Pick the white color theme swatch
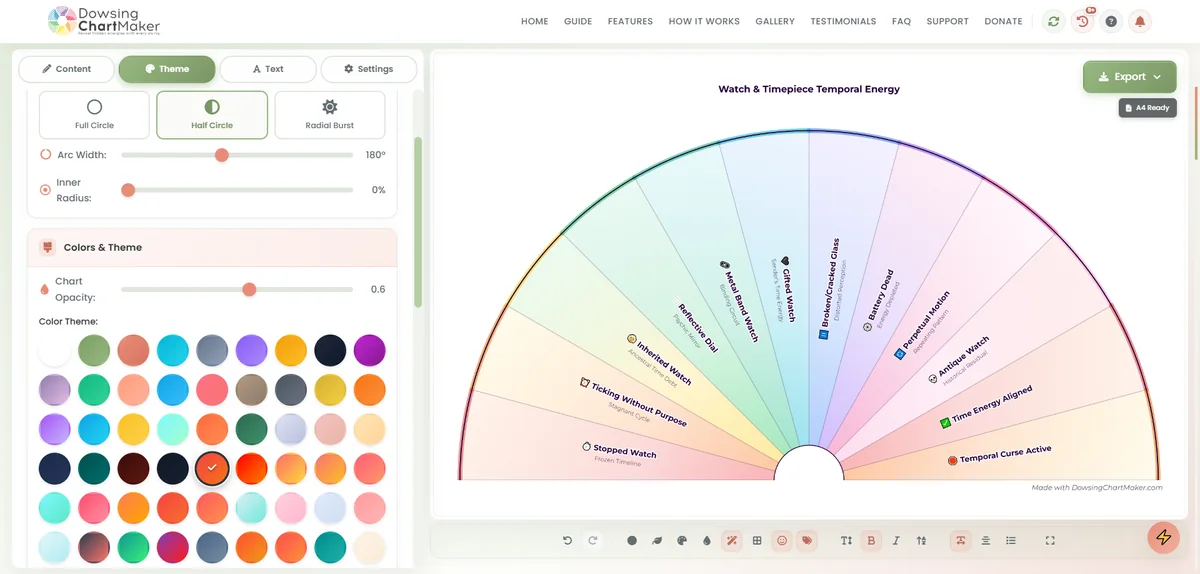This screenshot has width=1200, height=574. click(55, 350)
